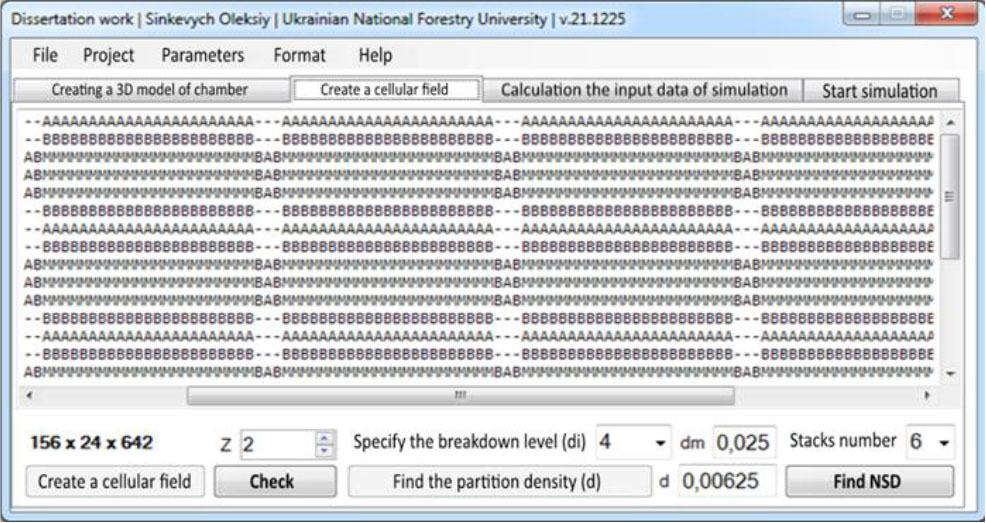
Task: Open the Parameters menu
Action: [x=202, y=55]
